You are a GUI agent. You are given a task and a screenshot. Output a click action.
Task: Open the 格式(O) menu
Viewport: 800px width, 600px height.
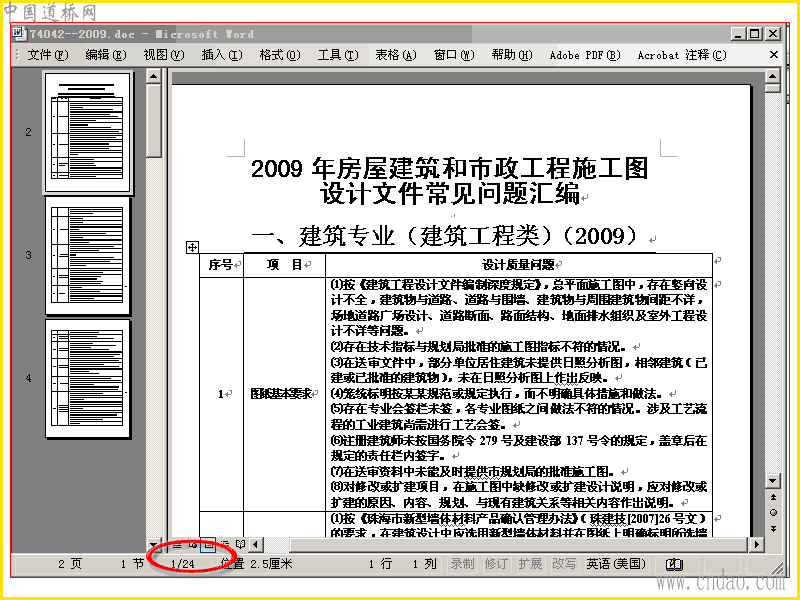point(280,55)
